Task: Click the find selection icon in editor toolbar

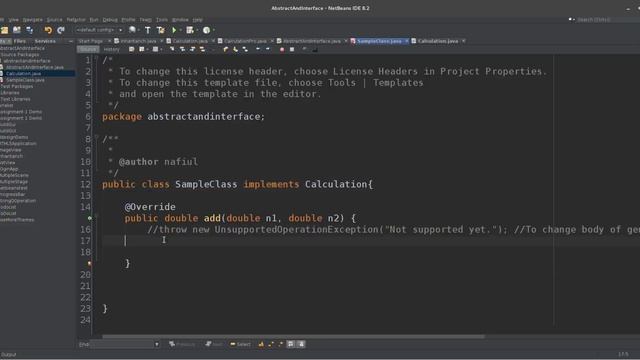Action: coord(172,49)
